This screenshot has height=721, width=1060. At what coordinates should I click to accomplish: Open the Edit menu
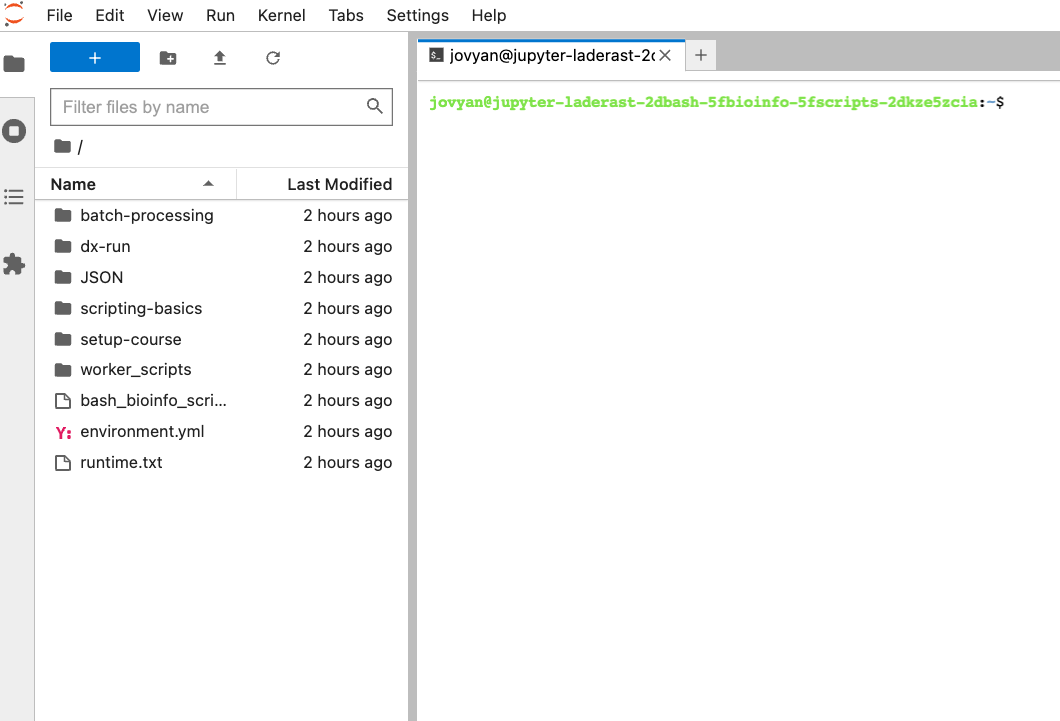tap(110, 16)
